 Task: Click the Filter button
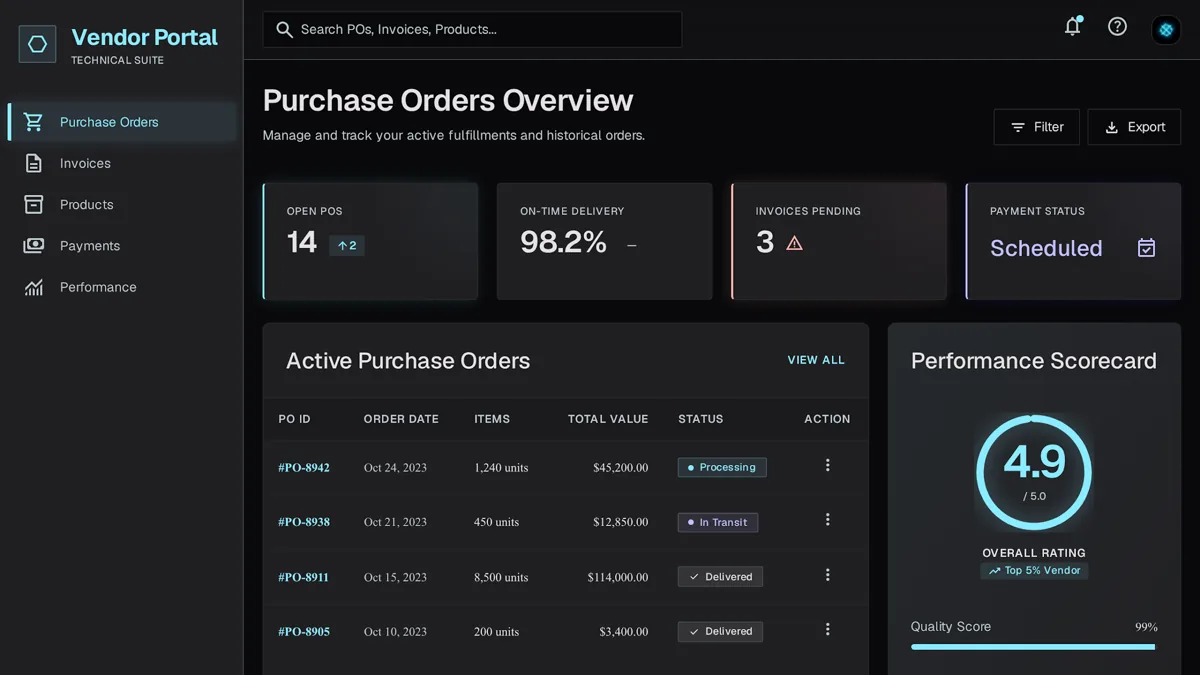(x=1036, y=127)
